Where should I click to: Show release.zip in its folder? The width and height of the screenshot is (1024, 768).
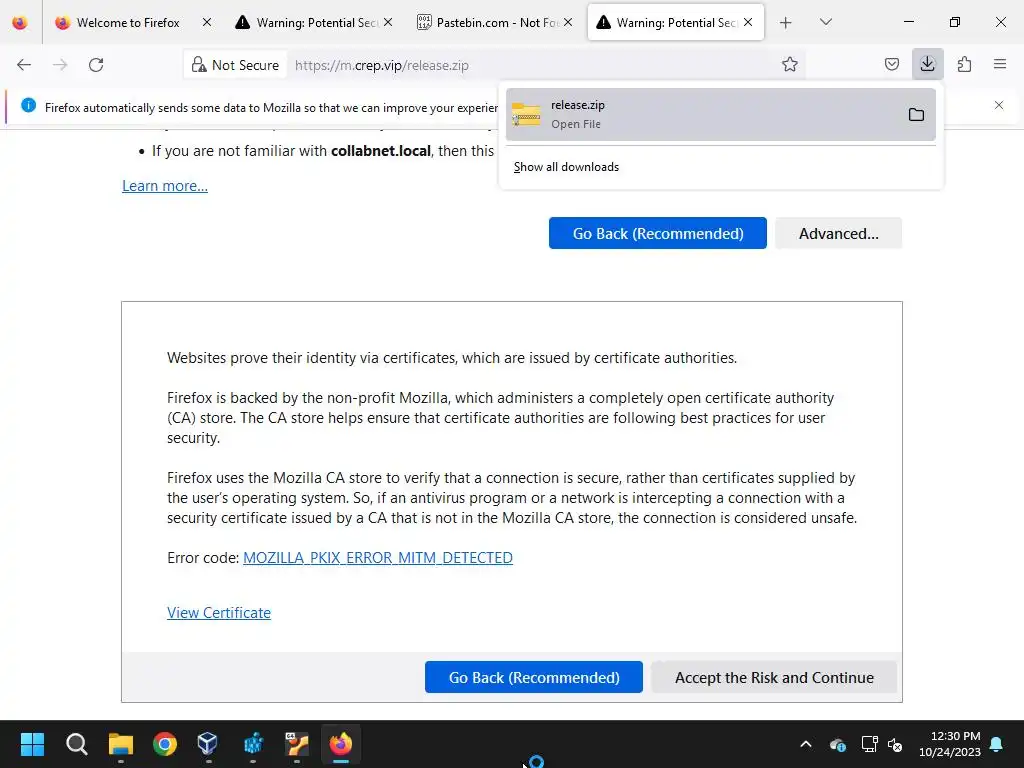point(916,115)
